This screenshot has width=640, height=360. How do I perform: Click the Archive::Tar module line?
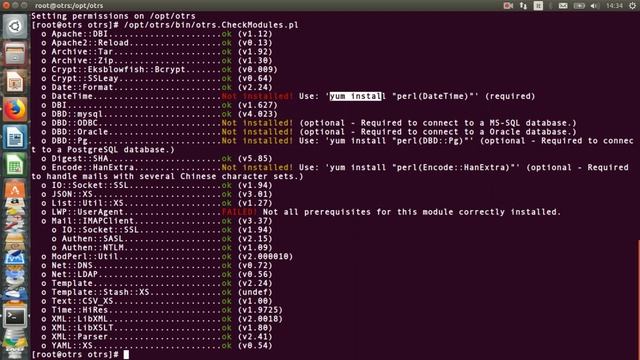(157, 52)
